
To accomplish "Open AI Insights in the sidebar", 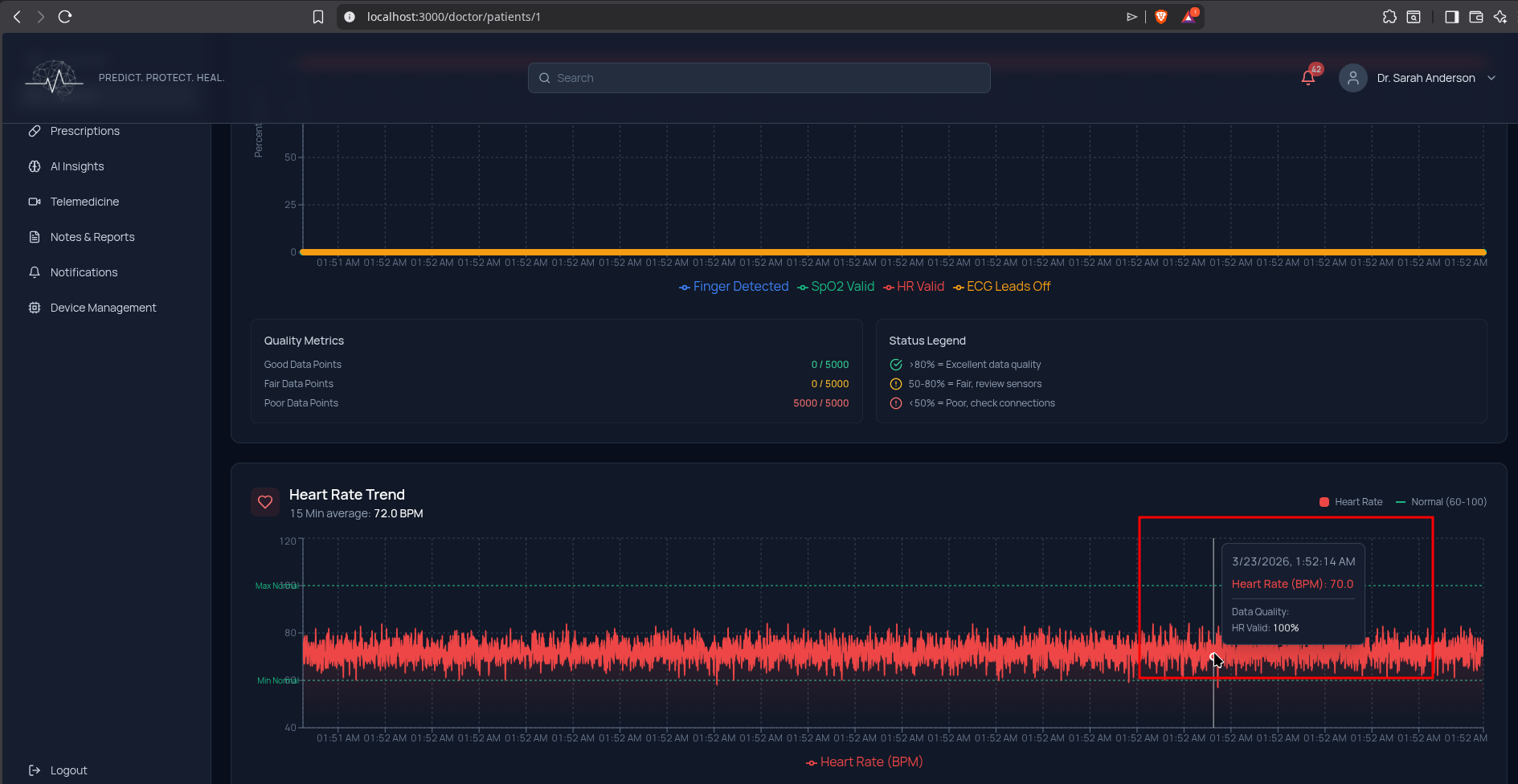I will (x=77, y=166).
